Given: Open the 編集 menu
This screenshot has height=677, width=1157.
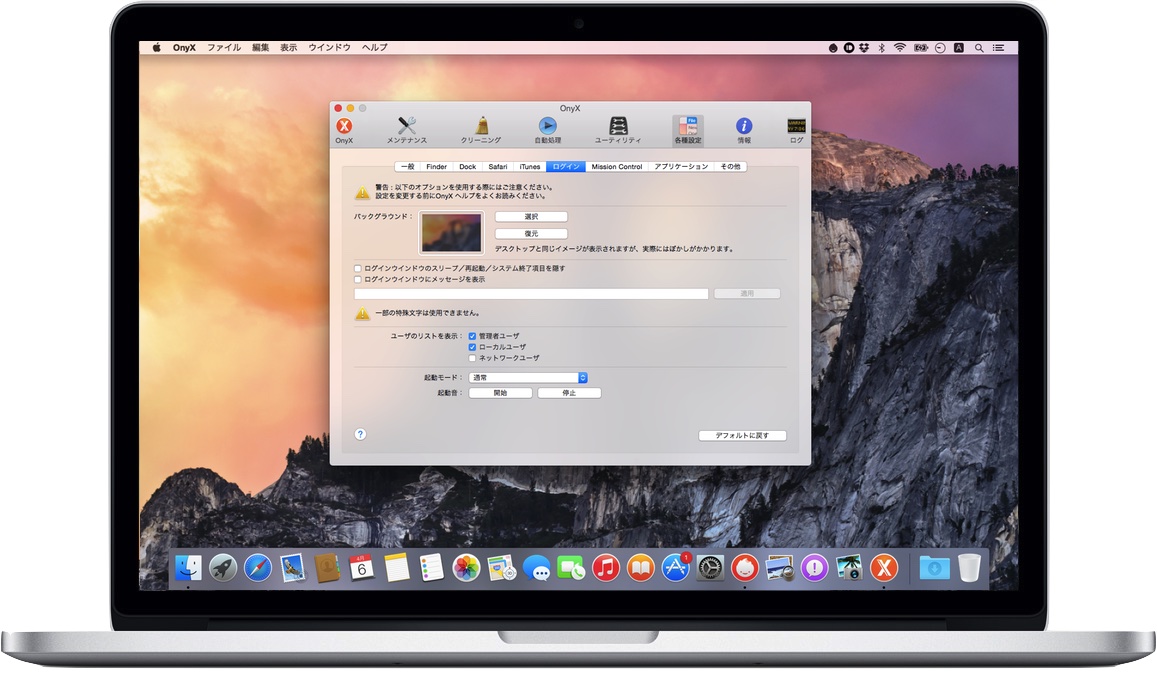Looking at the screenshot, I should 260,47.
